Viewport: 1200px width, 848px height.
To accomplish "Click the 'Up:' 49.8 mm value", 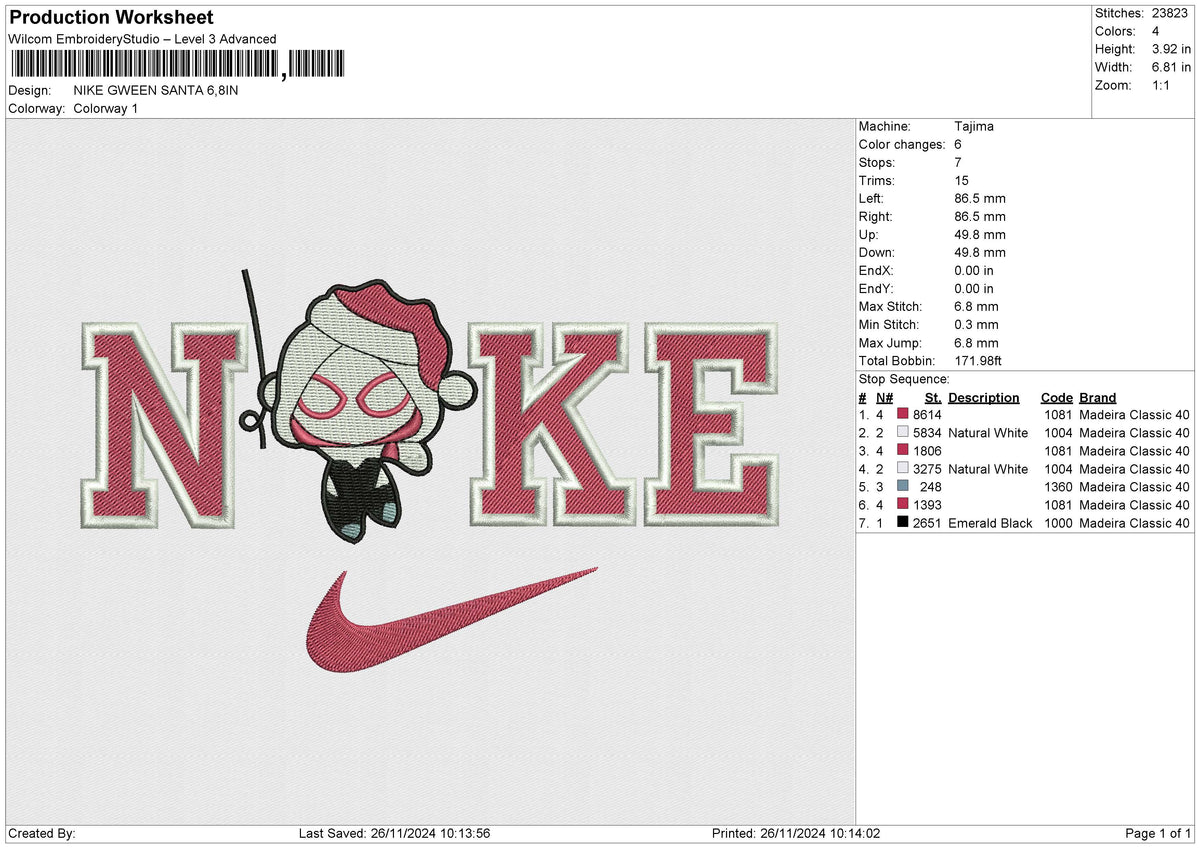I will point(980,235).
